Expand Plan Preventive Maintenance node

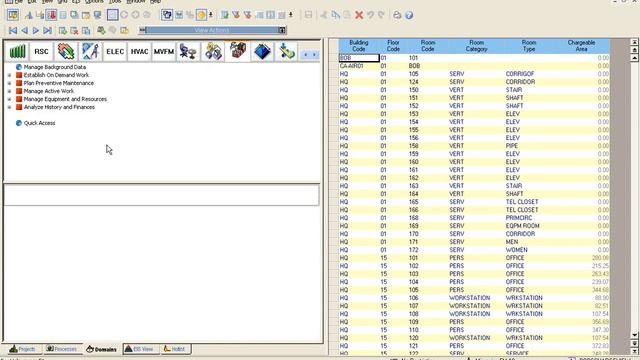click(9, 83)
